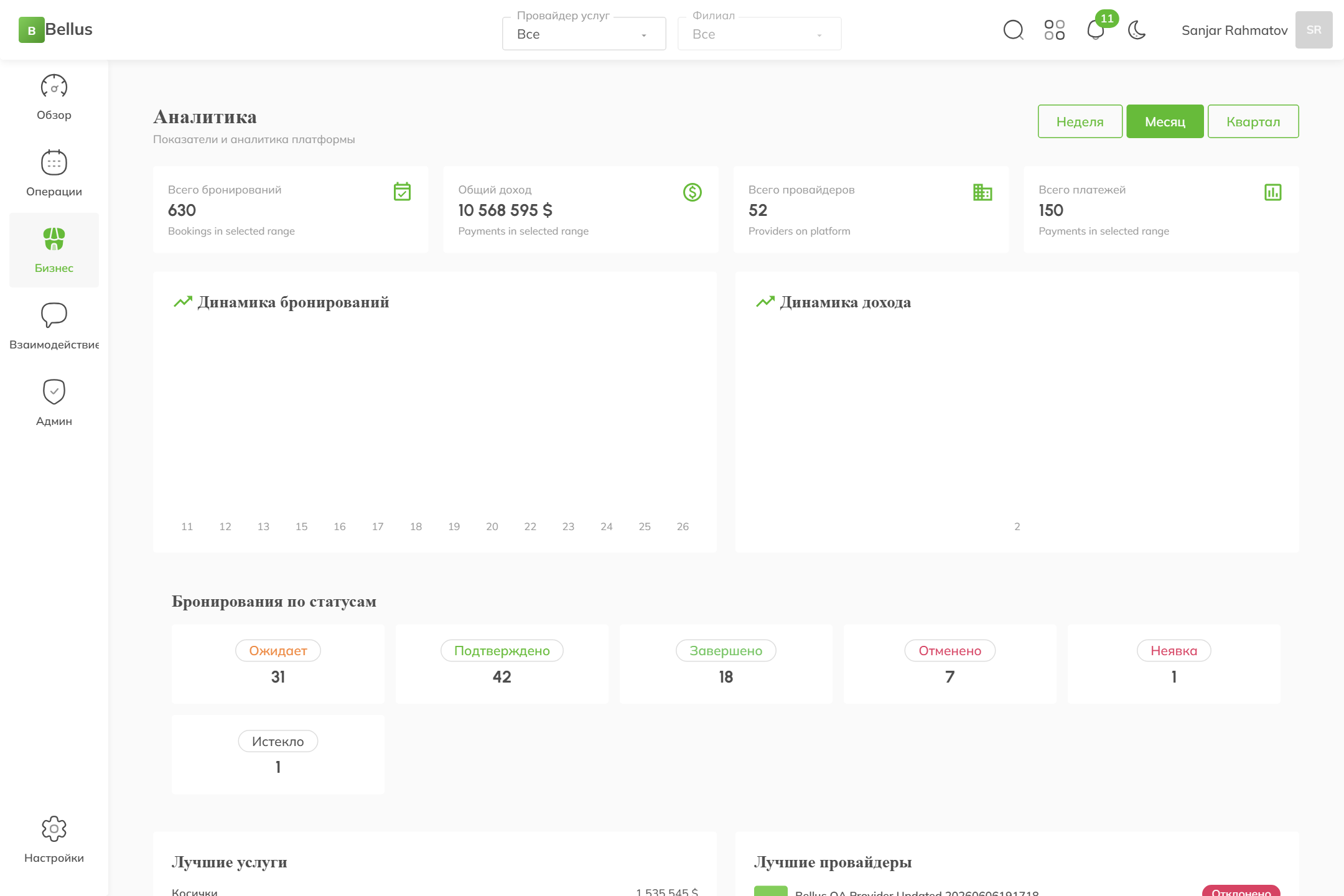This screenshot has height=896, width=1344.
Task: Open the notifications bell icon
Action: [x=1095, y=30]
